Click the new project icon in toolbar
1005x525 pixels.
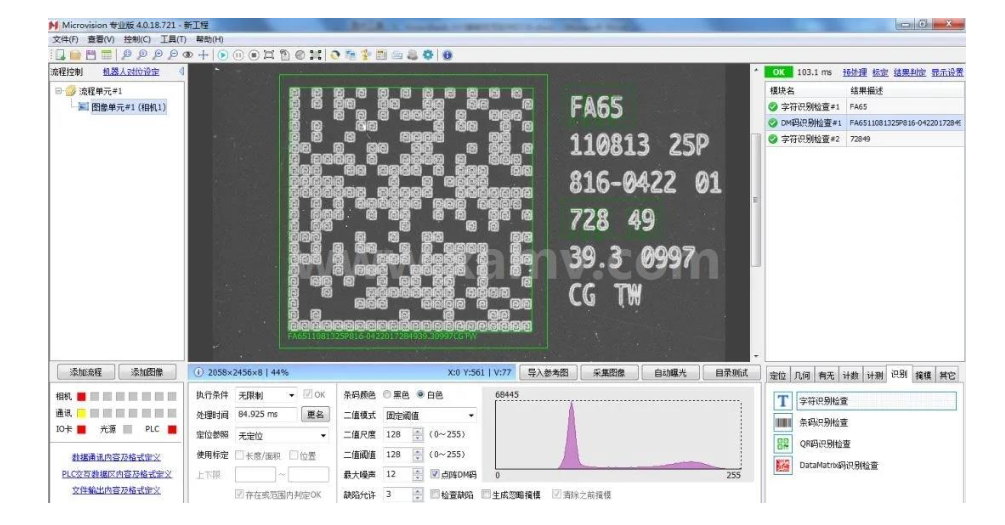(x=60, y=55)
